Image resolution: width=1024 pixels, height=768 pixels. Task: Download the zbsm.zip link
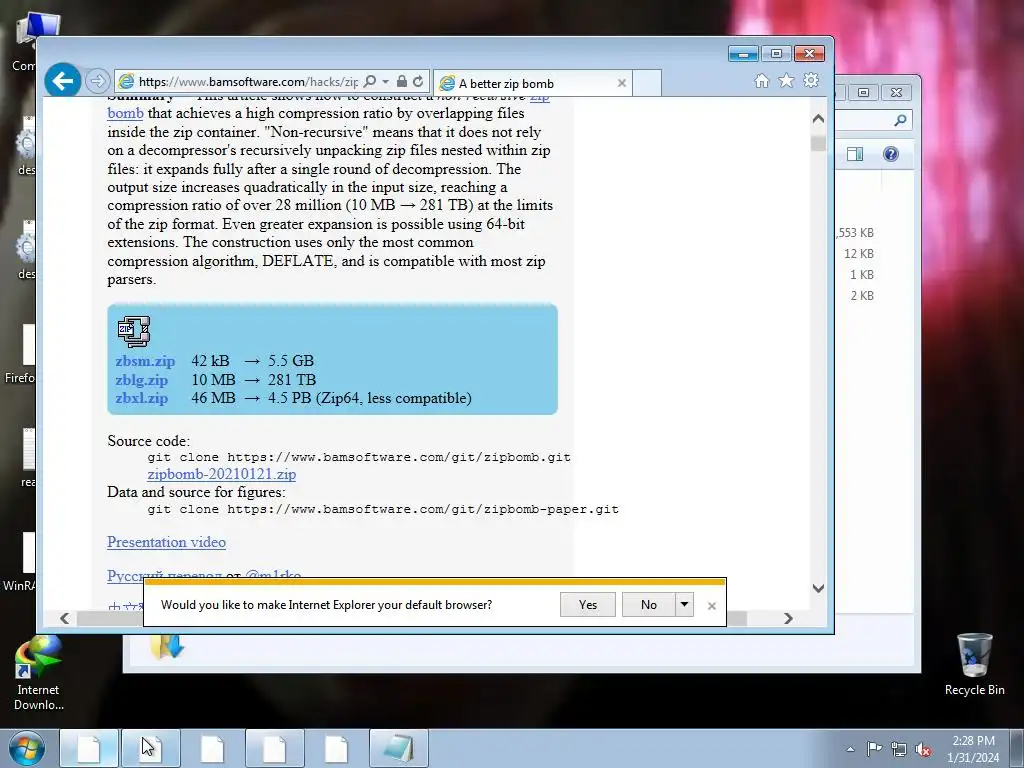pos(145,361)
